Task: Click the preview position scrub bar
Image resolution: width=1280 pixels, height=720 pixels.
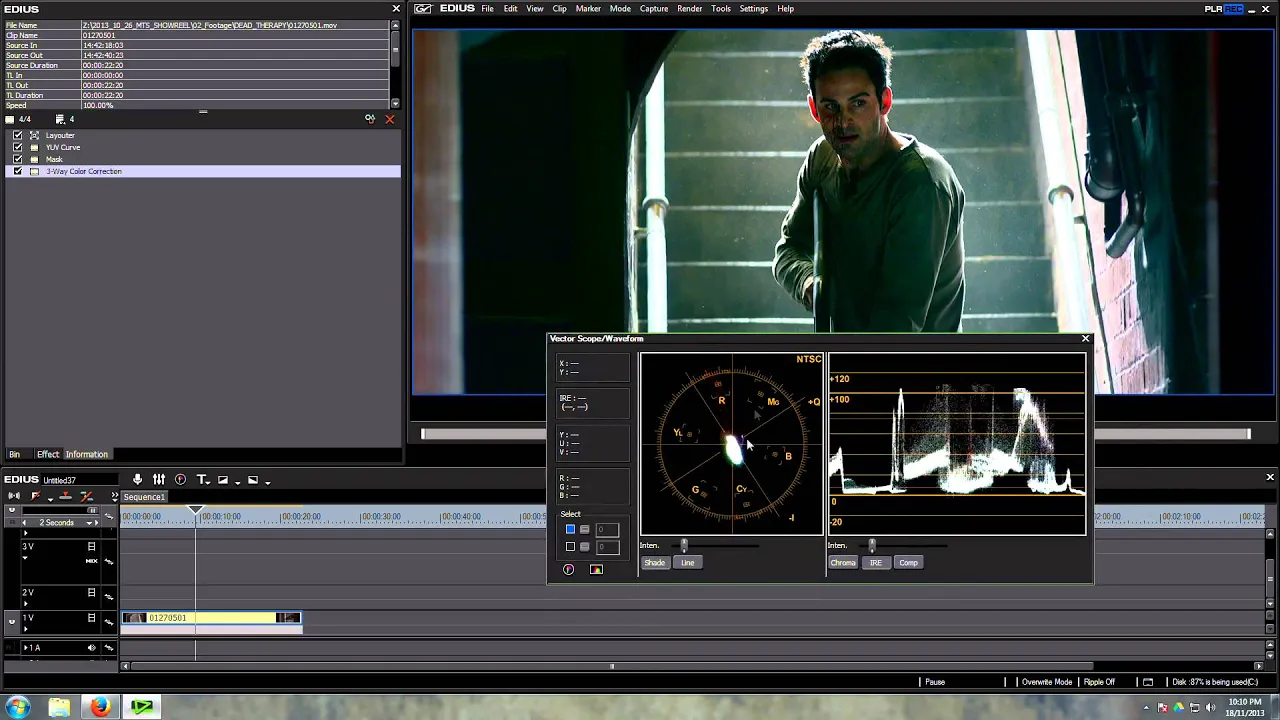Action: pos(835,434)
